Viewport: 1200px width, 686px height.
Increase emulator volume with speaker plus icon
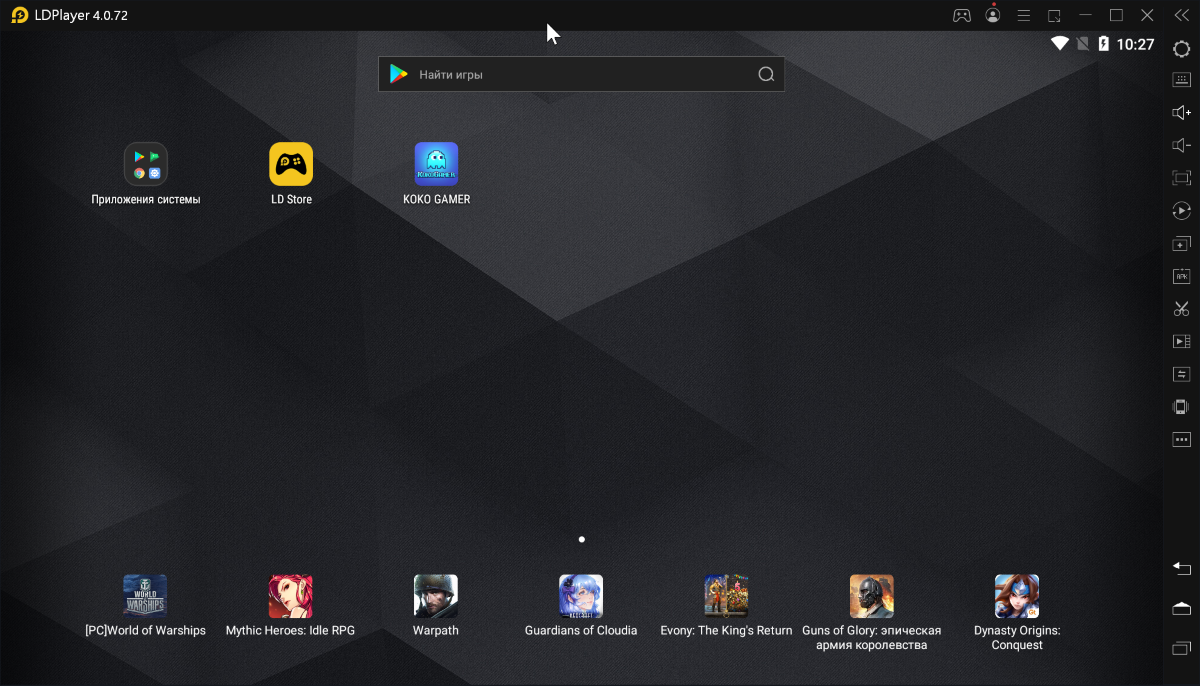coord(1181,113)
